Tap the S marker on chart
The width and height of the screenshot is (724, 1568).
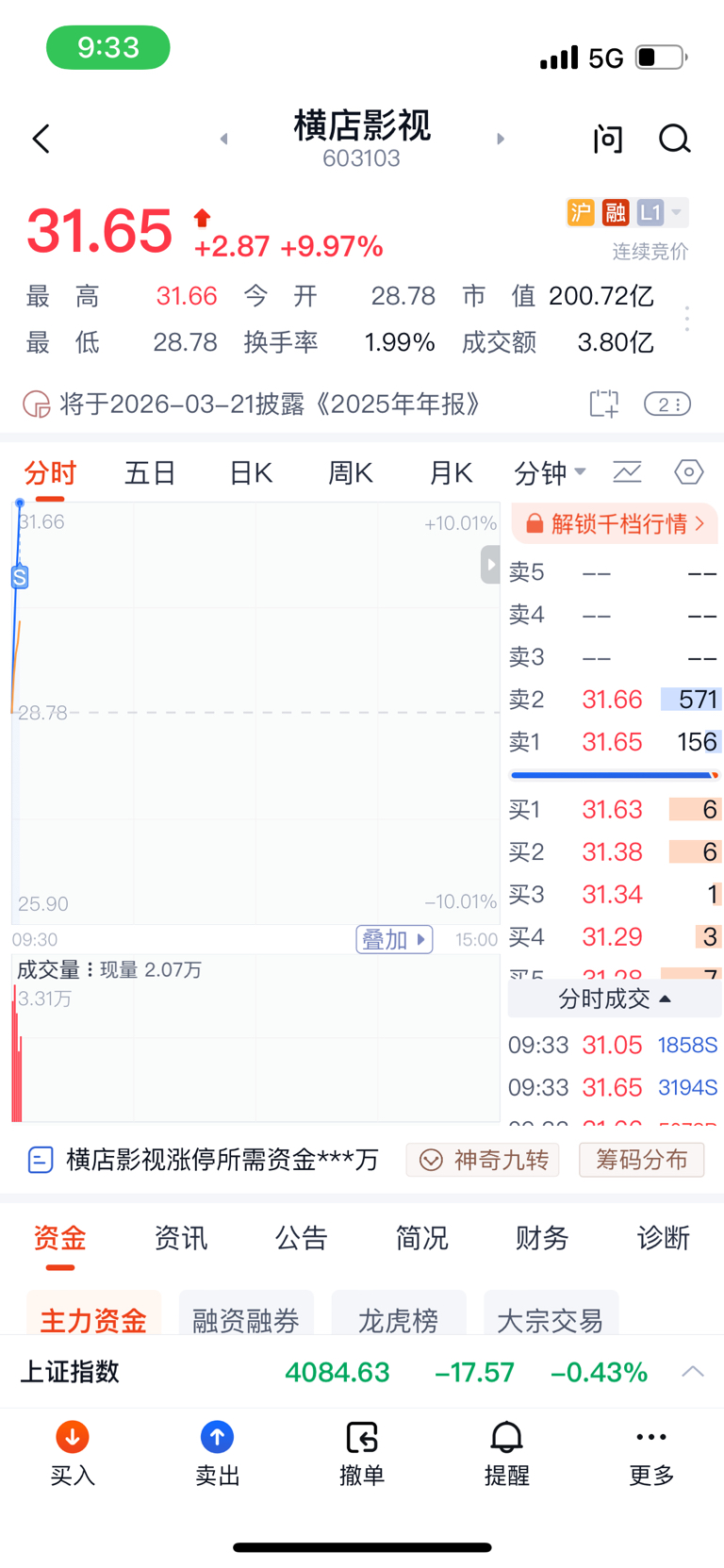tap(20, 577)
